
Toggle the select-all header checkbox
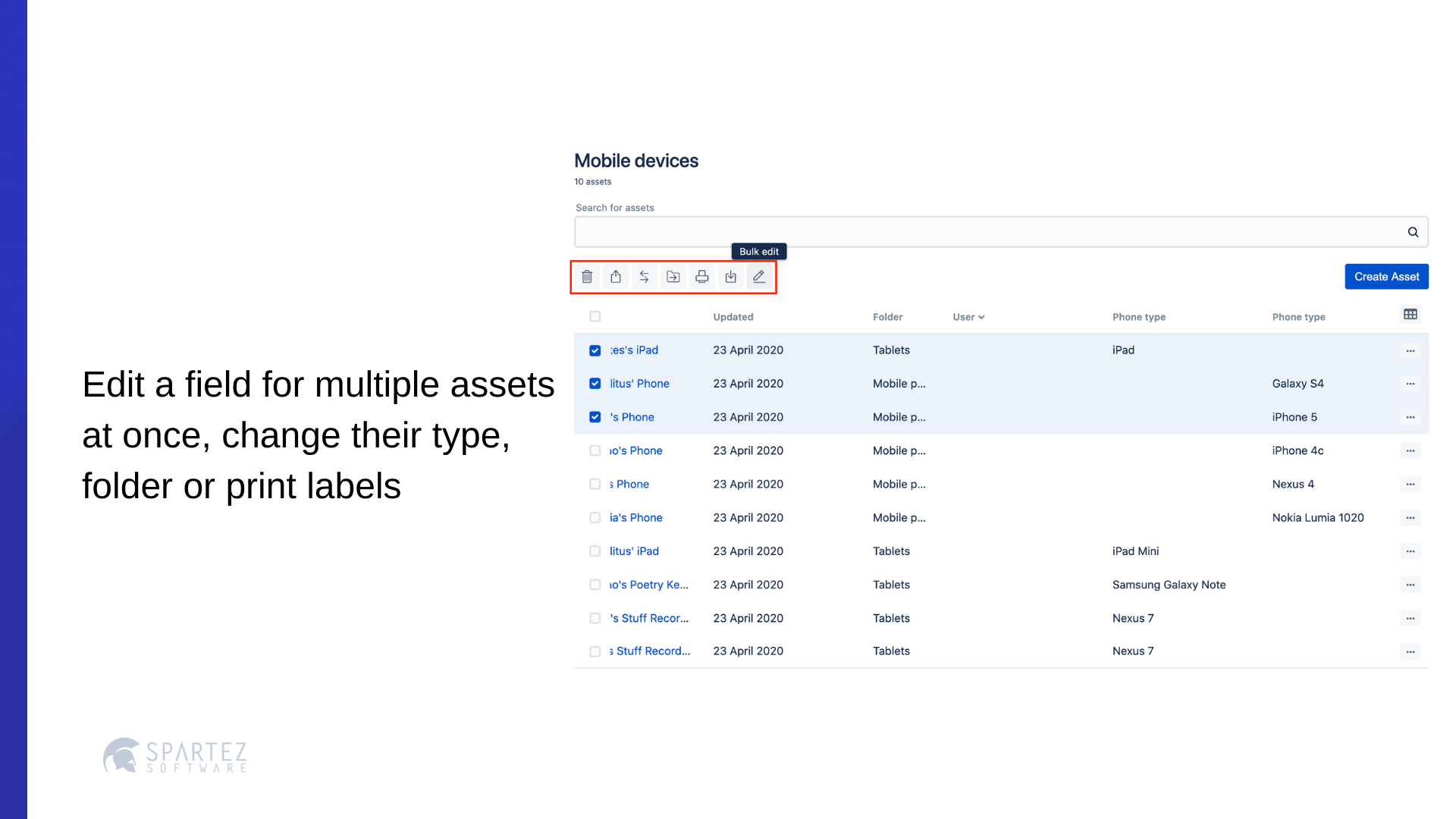595,316
